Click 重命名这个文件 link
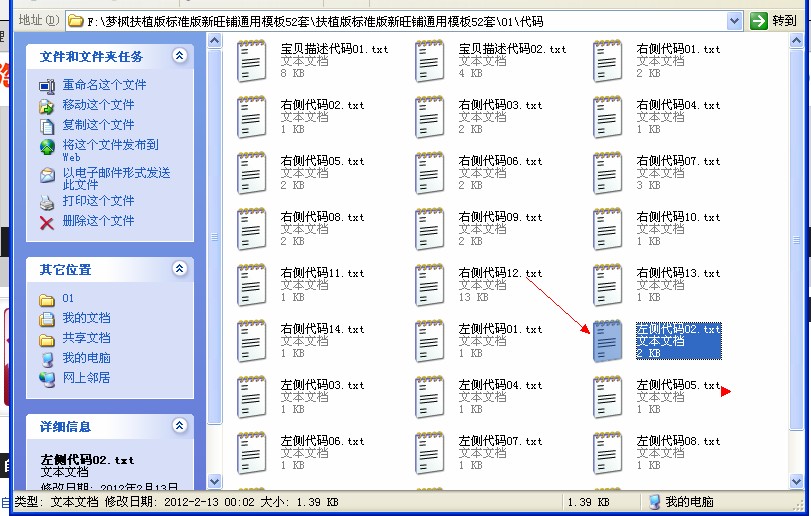811x516 pixels. 104,84
